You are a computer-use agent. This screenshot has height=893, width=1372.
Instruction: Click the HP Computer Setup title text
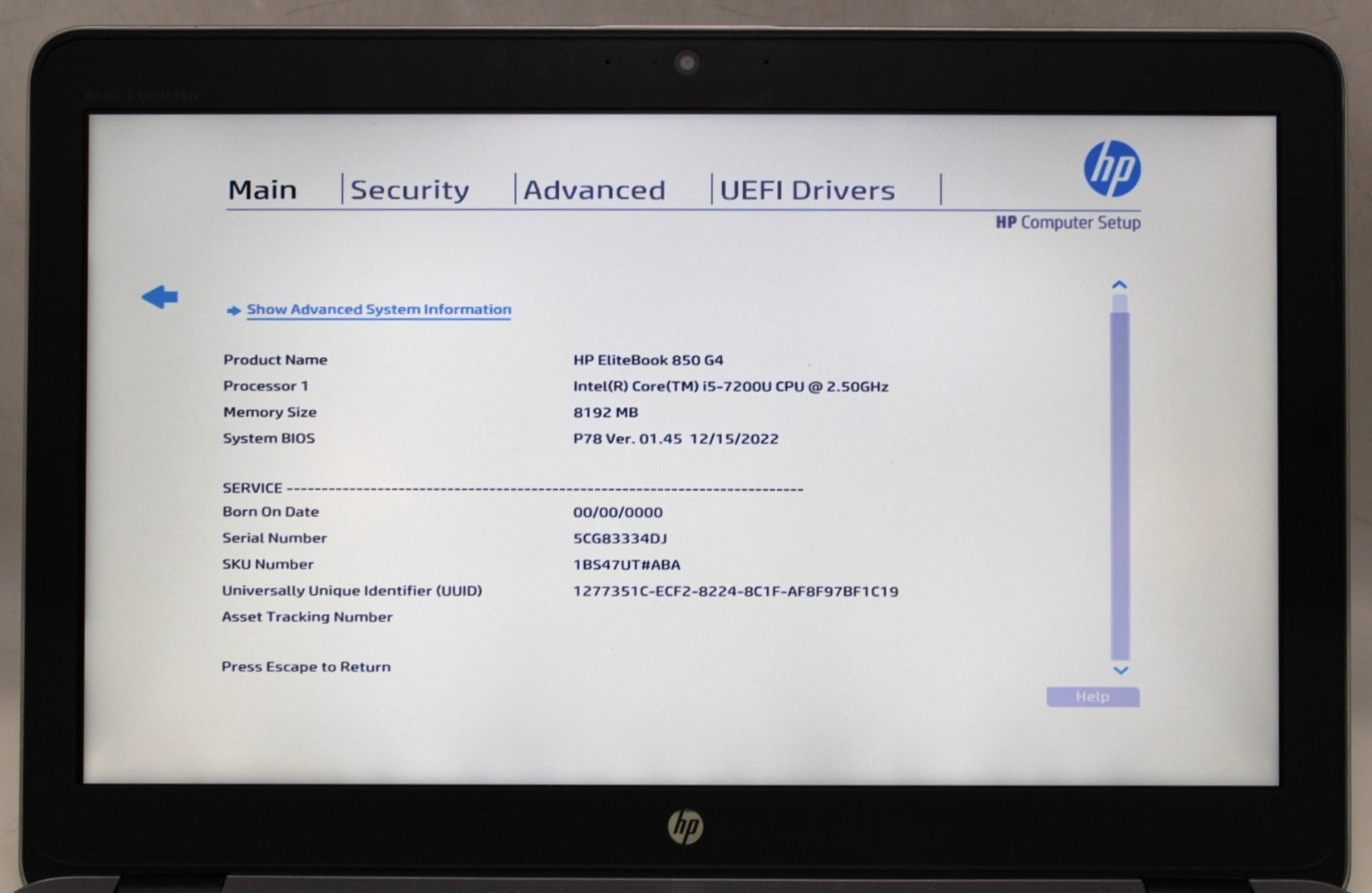coord(1068,223)
